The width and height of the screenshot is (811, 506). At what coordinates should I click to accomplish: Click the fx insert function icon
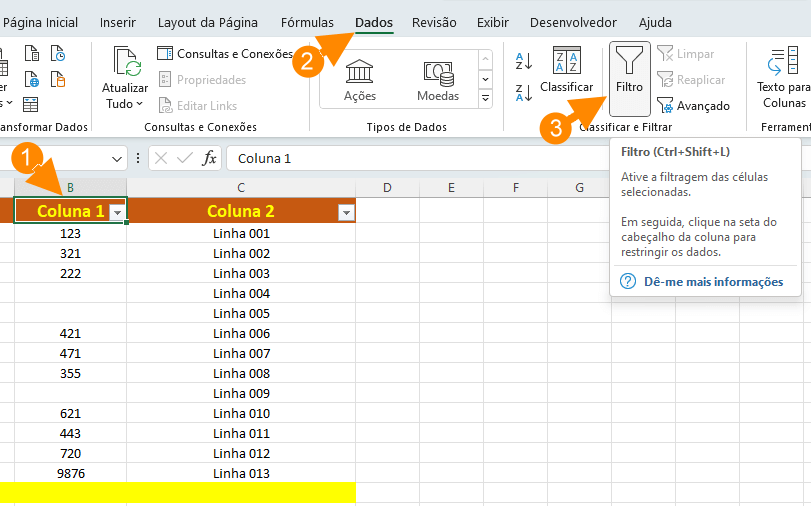(x=209, y=158)
